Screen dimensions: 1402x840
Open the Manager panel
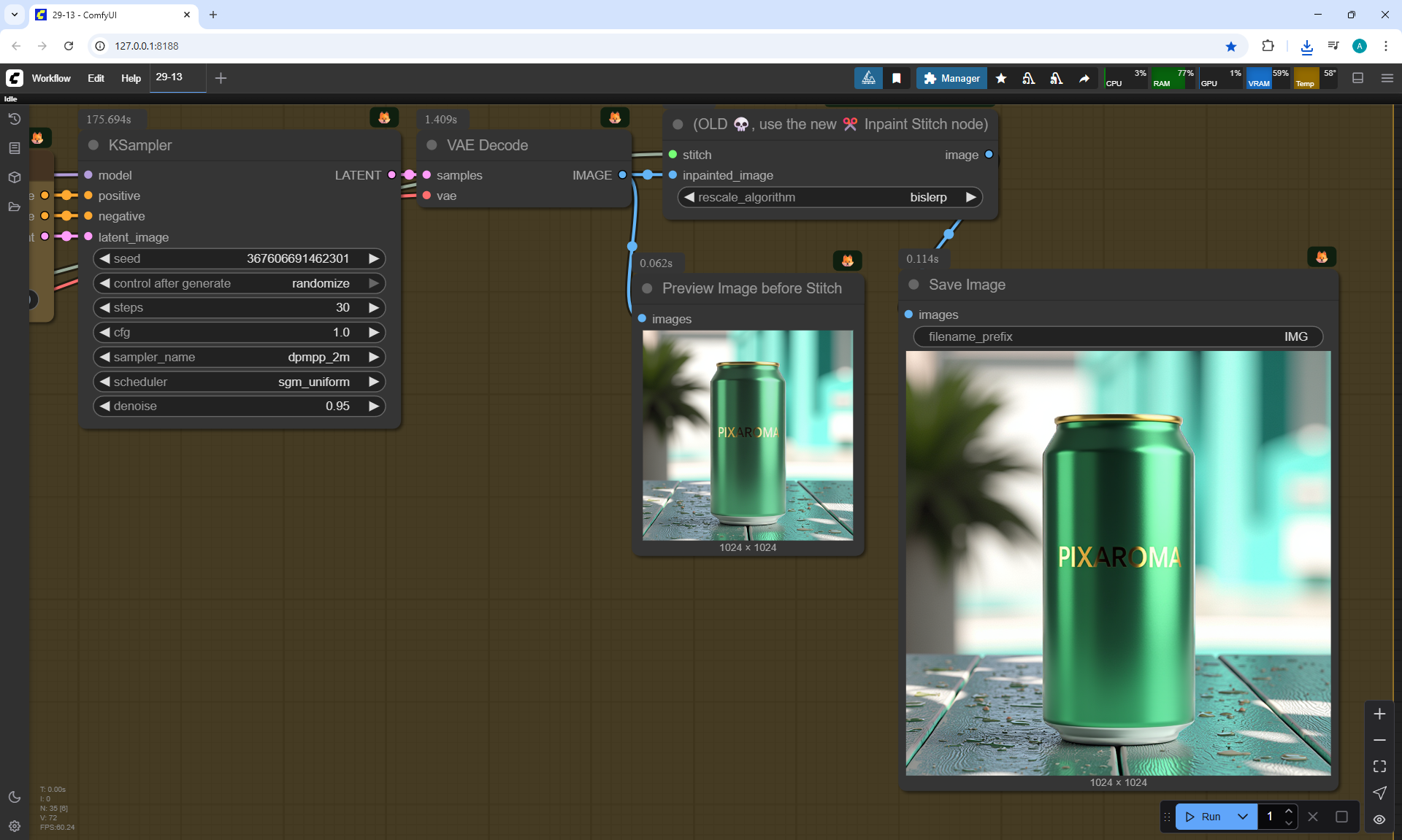coord(951,78)
